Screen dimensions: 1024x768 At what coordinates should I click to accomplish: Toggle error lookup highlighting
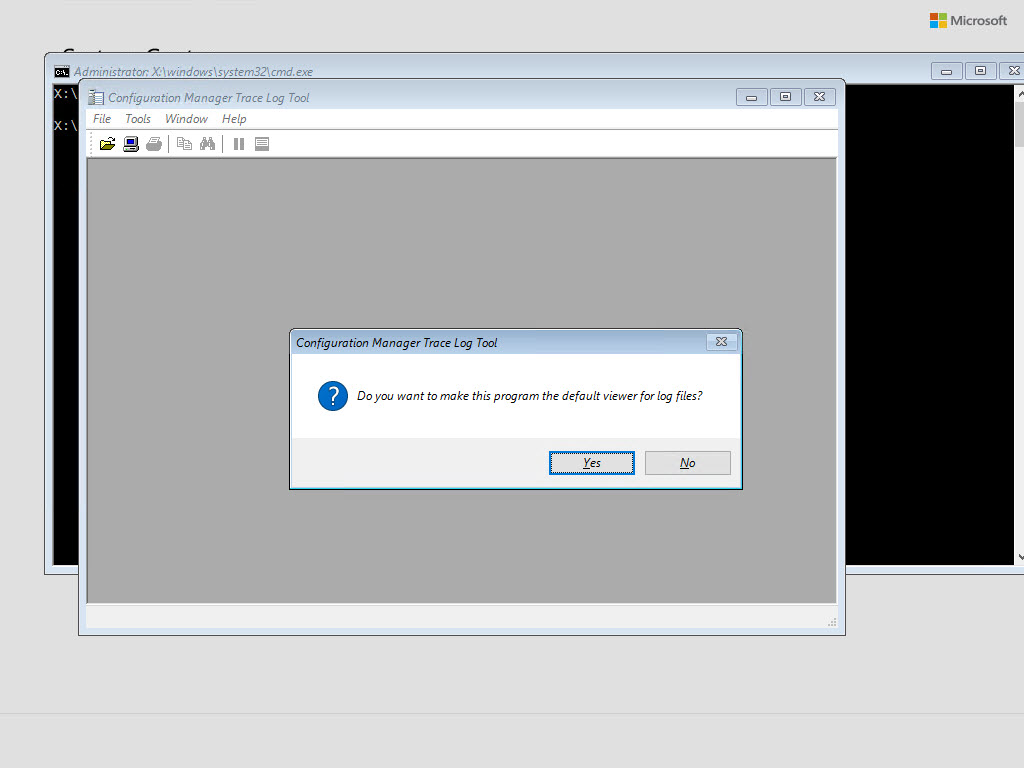click(262, 143)
